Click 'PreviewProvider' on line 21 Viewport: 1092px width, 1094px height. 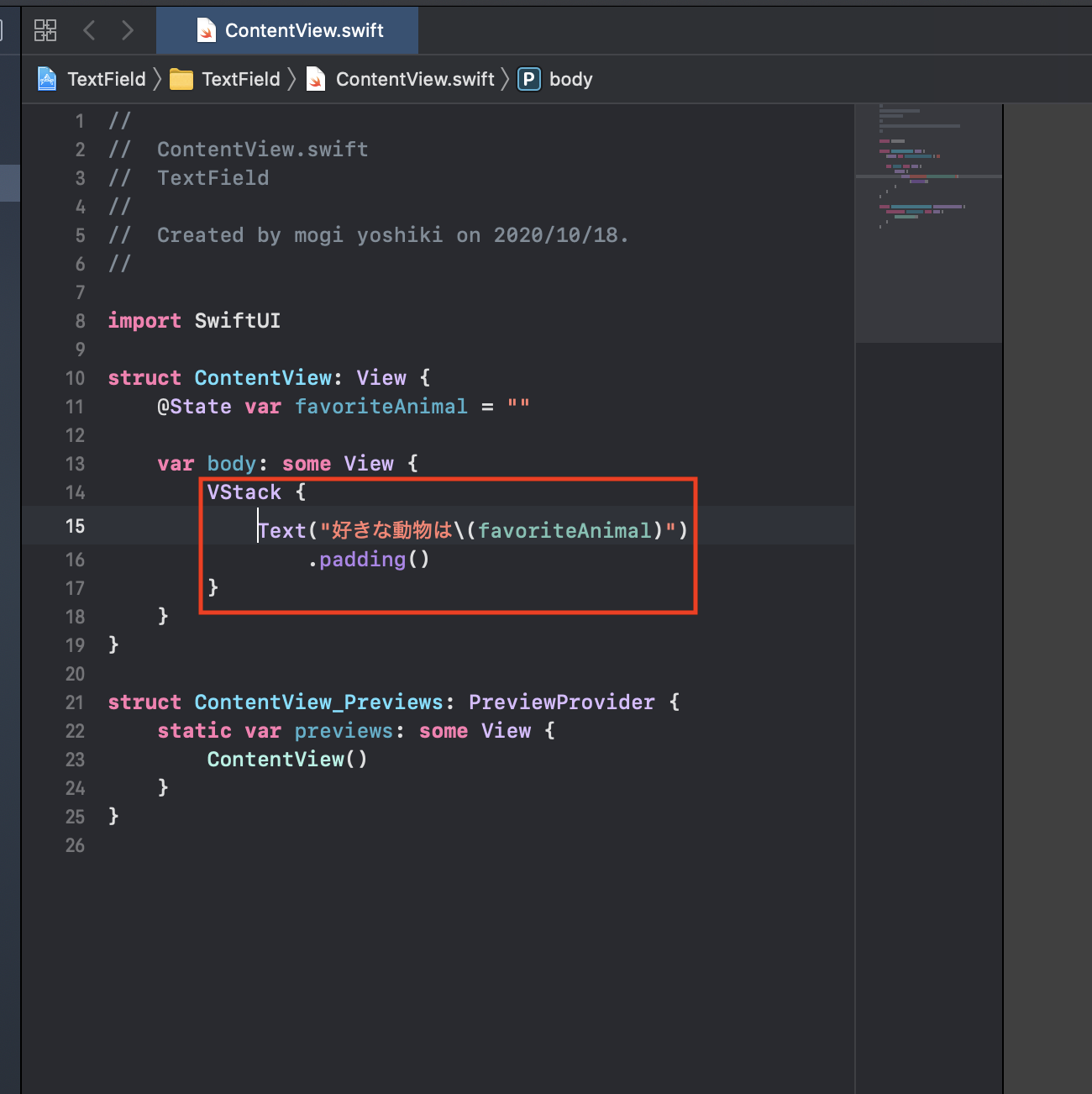point(562,702)
